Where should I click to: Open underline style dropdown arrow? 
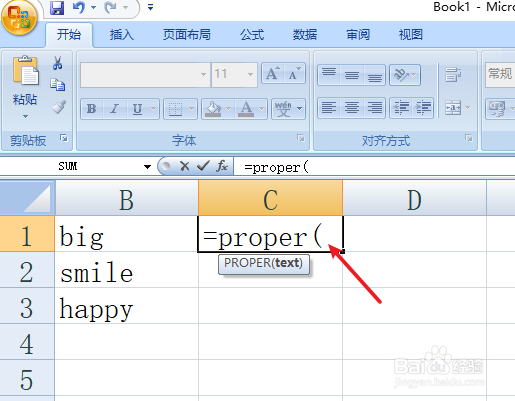point(154,109)
